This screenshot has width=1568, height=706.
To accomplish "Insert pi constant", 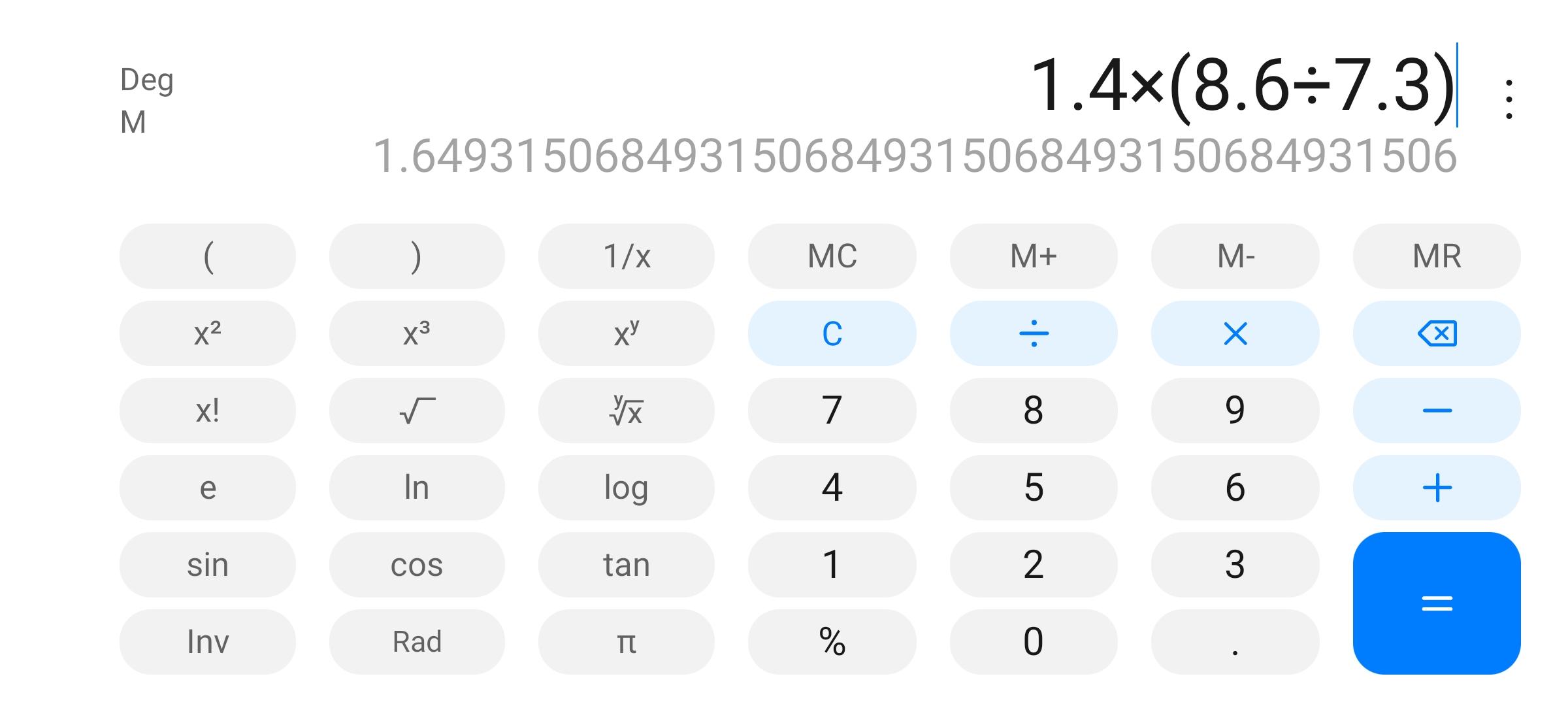I will pyautogui.click(x=626, y=642).
